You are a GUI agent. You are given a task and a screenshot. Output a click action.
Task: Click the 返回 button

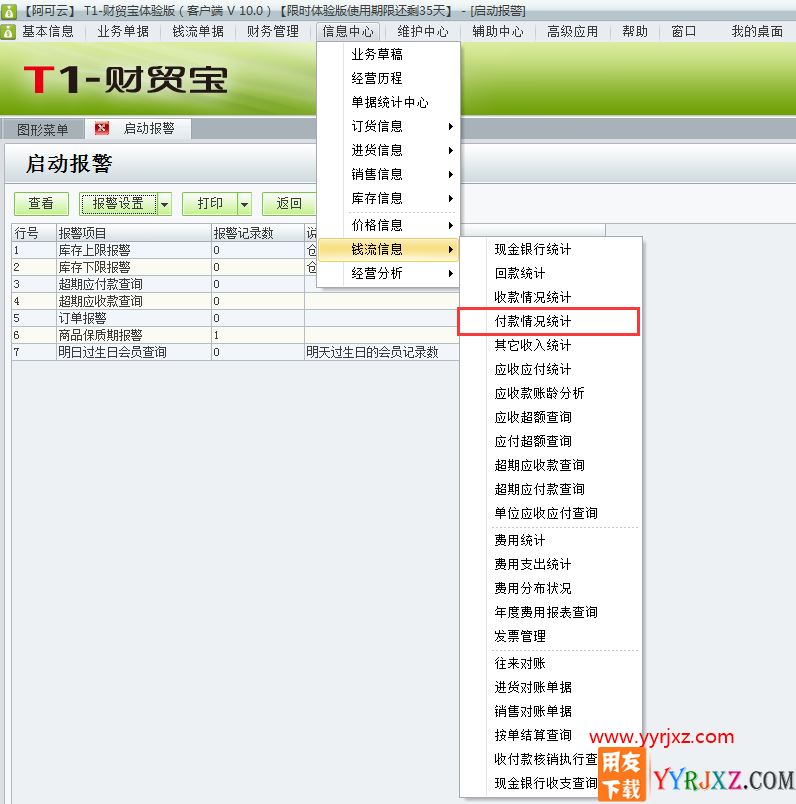[289, 204]
